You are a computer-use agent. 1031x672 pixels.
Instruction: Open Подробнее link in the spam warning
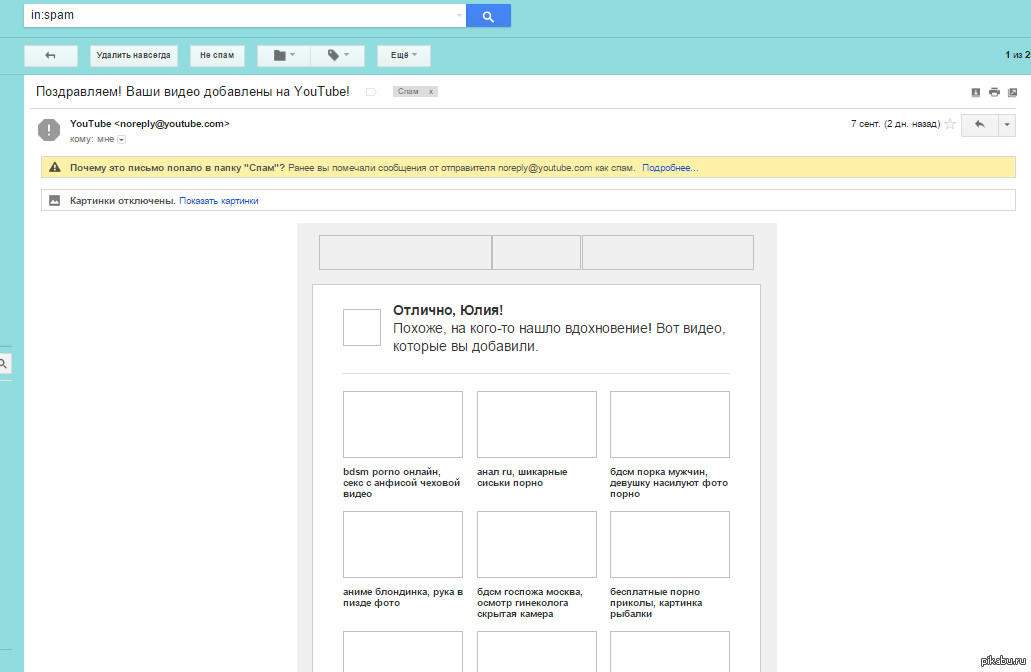[670, 168]
